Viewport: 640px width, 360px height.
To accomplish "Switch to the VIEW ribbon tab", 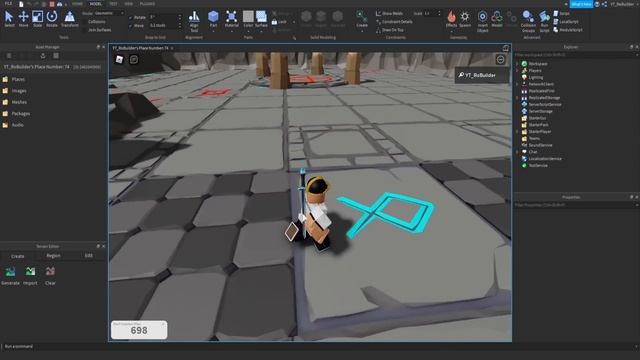I will click(129, 4).
